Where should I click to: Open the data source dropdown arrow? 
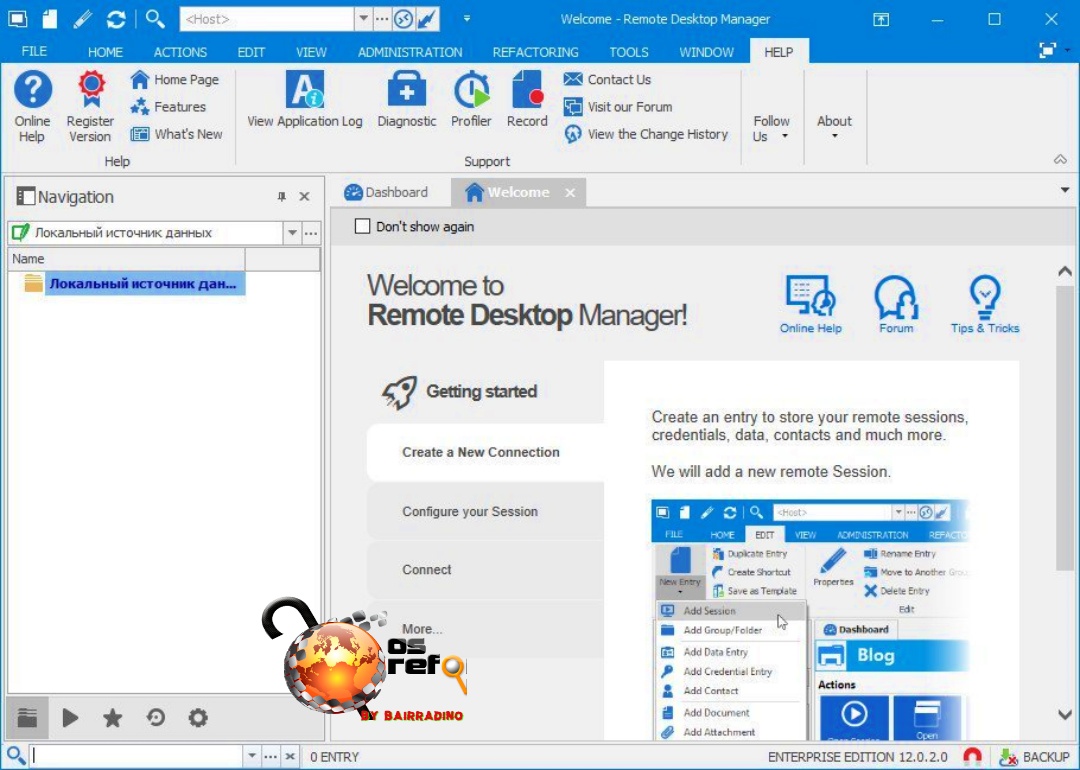pos(292,233)
